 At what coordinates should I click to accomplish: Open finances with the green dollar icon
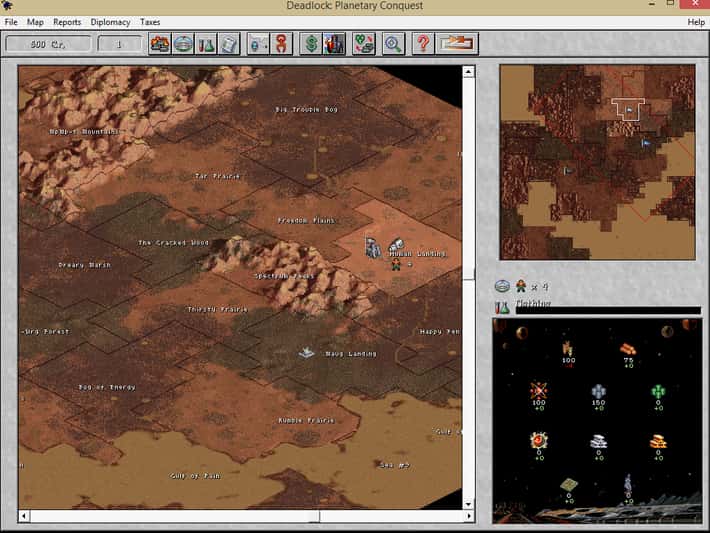(311, 44)
